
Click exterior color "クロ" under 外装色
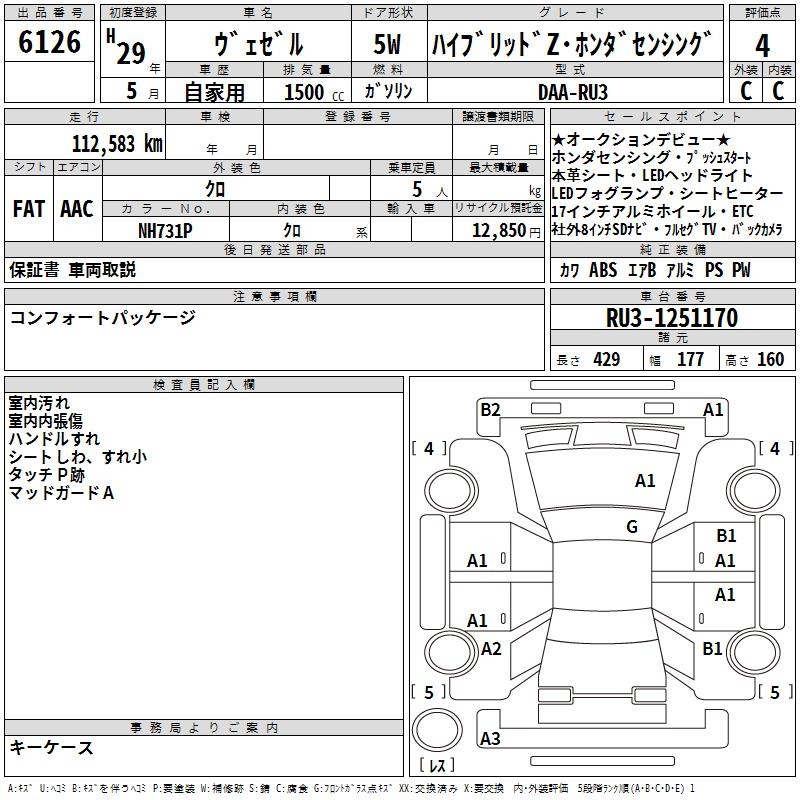tap(215, 189)
